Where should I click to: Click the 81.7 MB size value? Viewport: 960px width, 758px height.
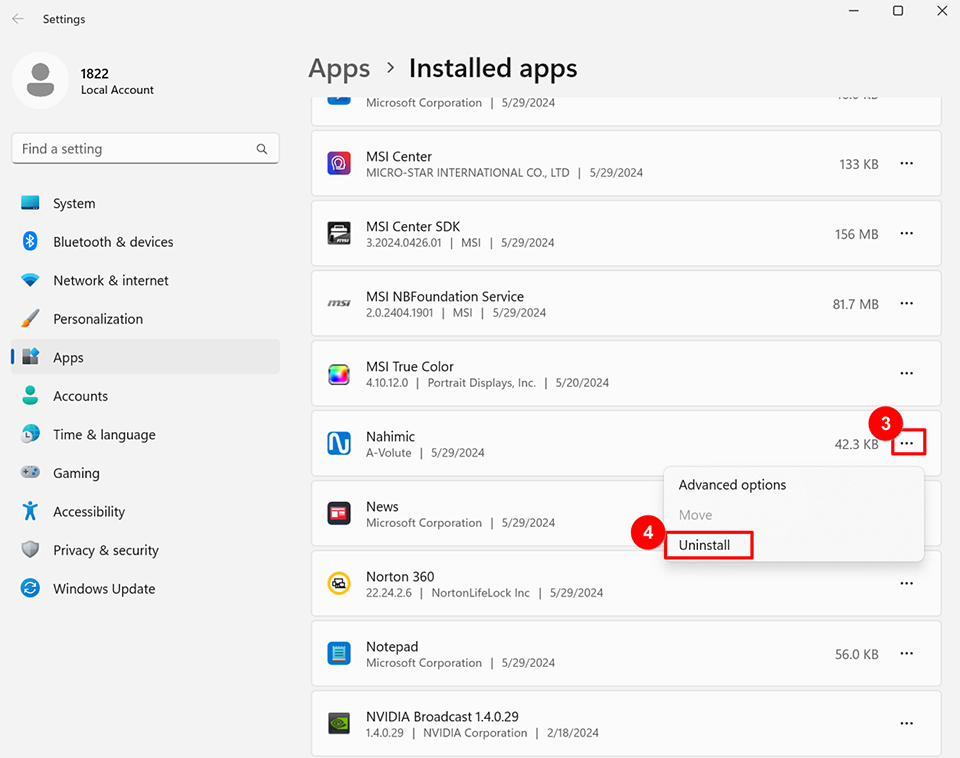pos(855,304)
